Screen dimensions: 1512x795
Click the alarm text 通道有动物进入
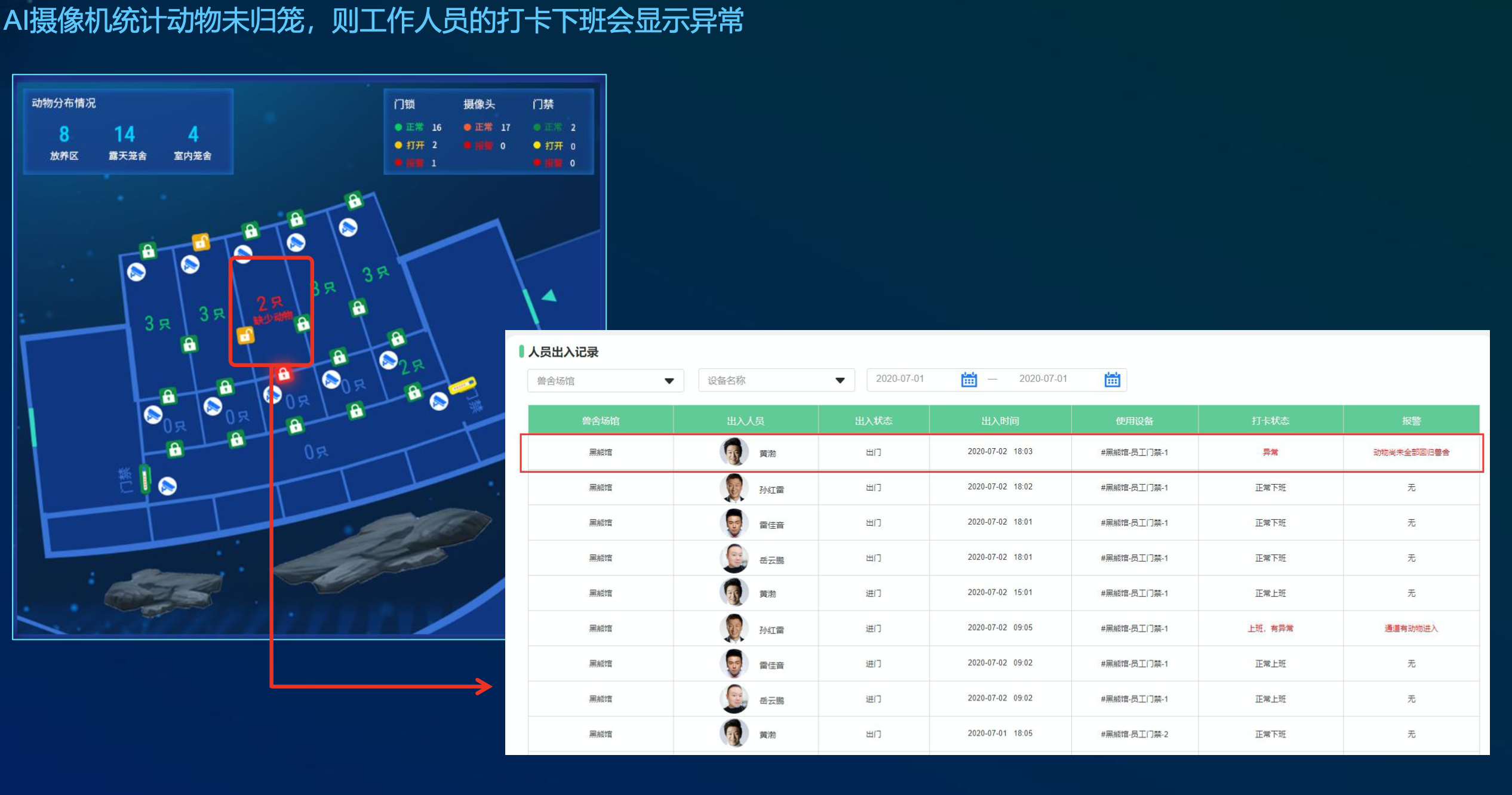point(1411,628)
